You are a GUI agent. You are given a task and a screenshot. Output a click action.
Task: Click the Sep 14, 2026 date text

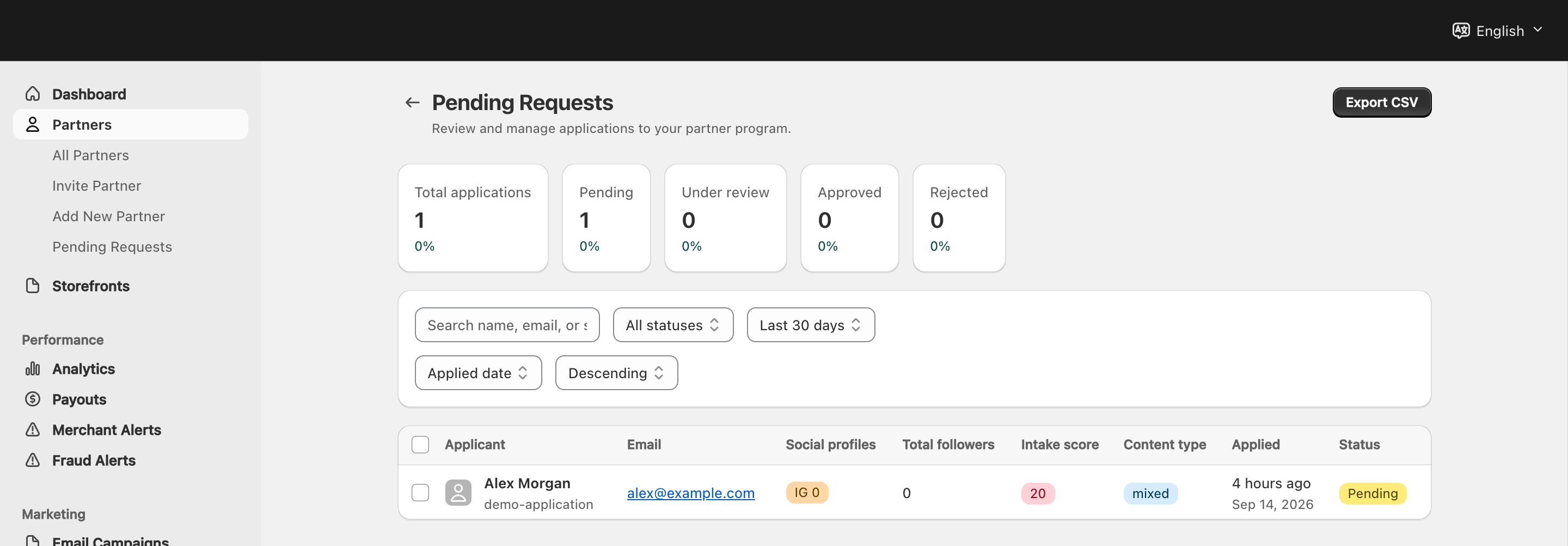1273,505
